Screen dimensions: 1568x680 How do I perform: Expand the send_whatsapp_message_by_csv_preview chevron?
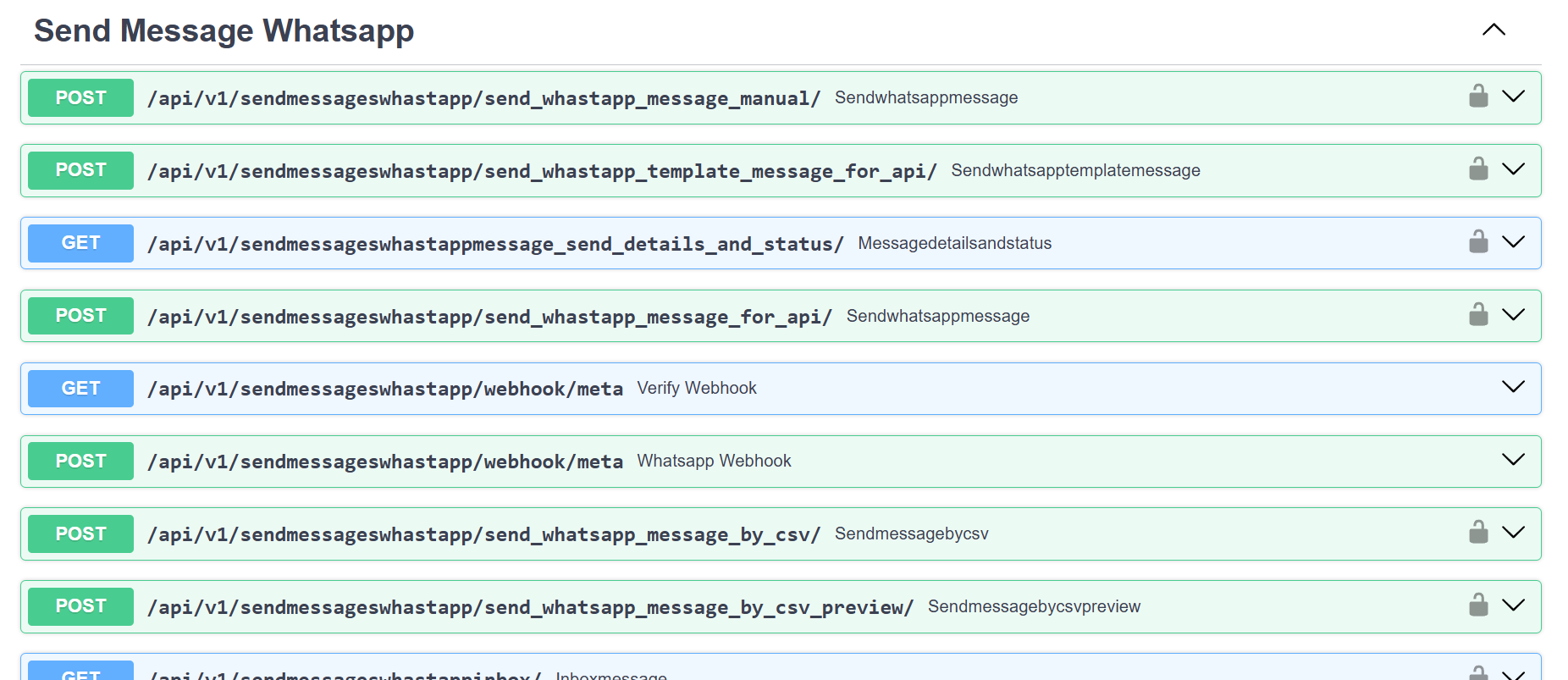point(1513,605)
